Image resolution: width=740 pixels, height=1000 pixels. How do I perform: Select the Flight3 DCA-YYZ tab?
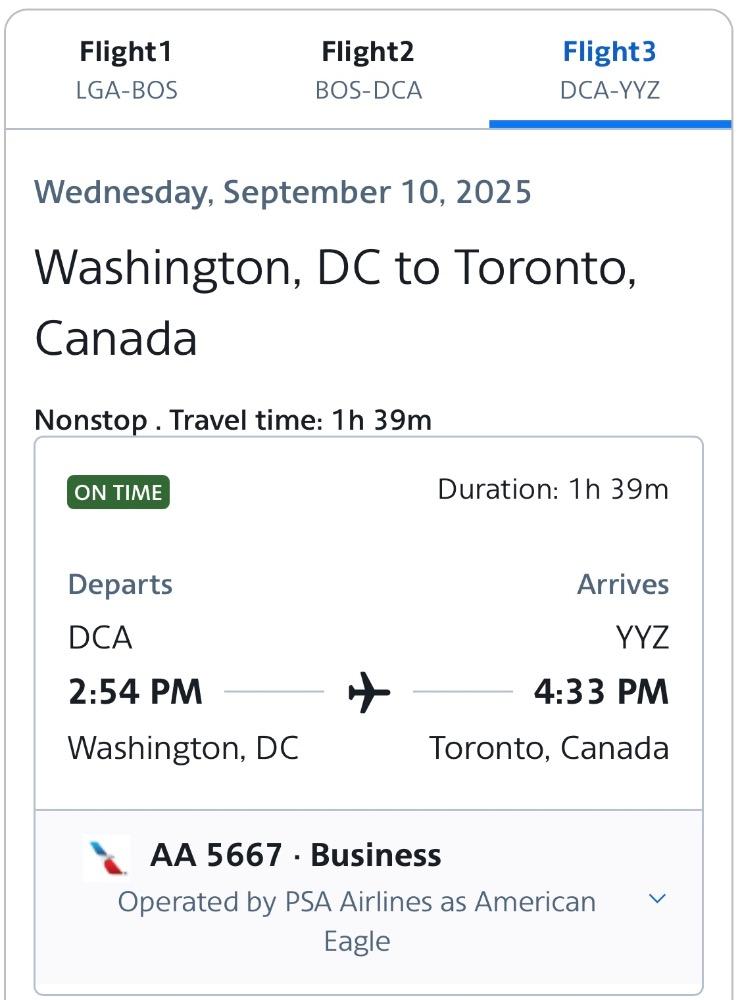[610, 70]
